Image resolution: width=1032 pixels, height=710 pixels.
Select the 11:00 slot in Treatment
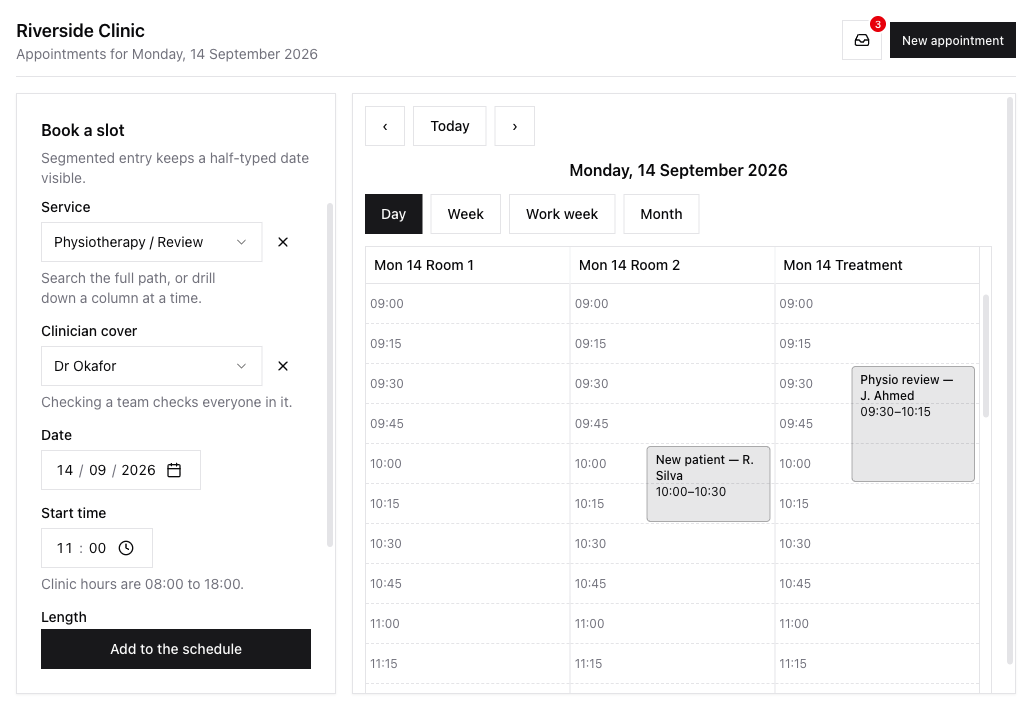pyautogui.click(x=877, y=623)
